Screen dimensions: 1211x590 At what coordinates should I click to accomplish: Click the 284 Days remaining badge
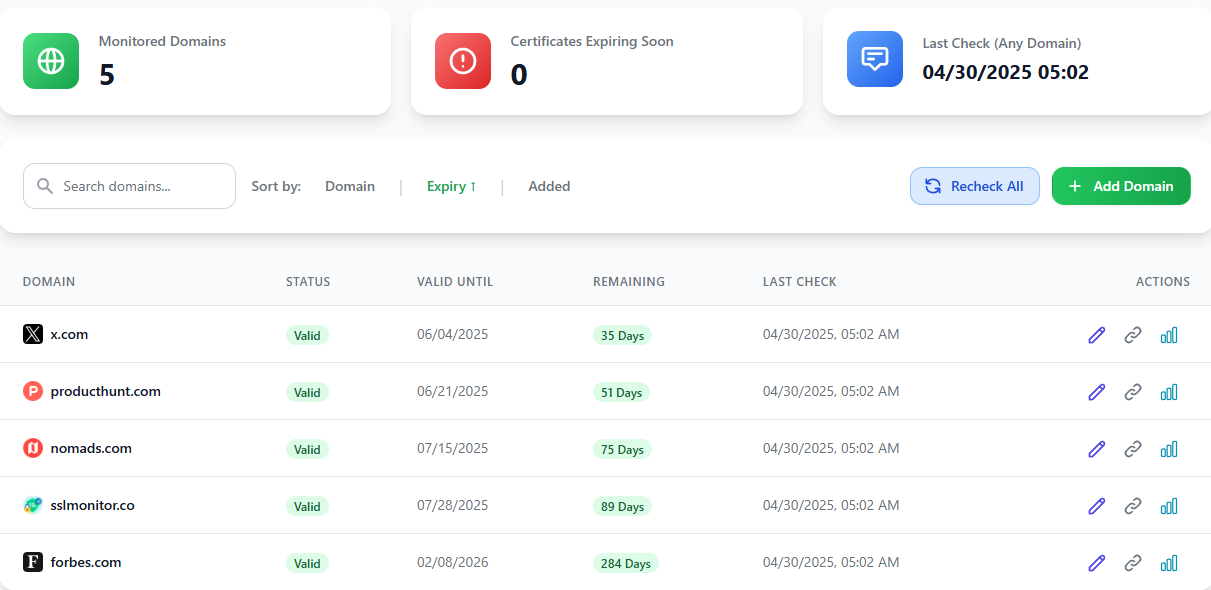pyautogui.click(x=625, y=563)
